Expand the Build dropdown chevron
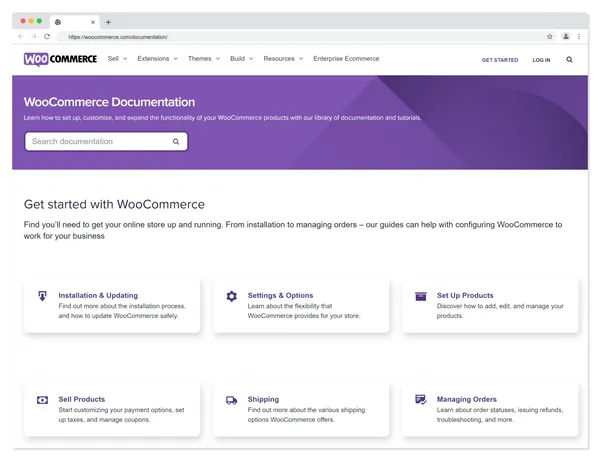 pos(251,59)
